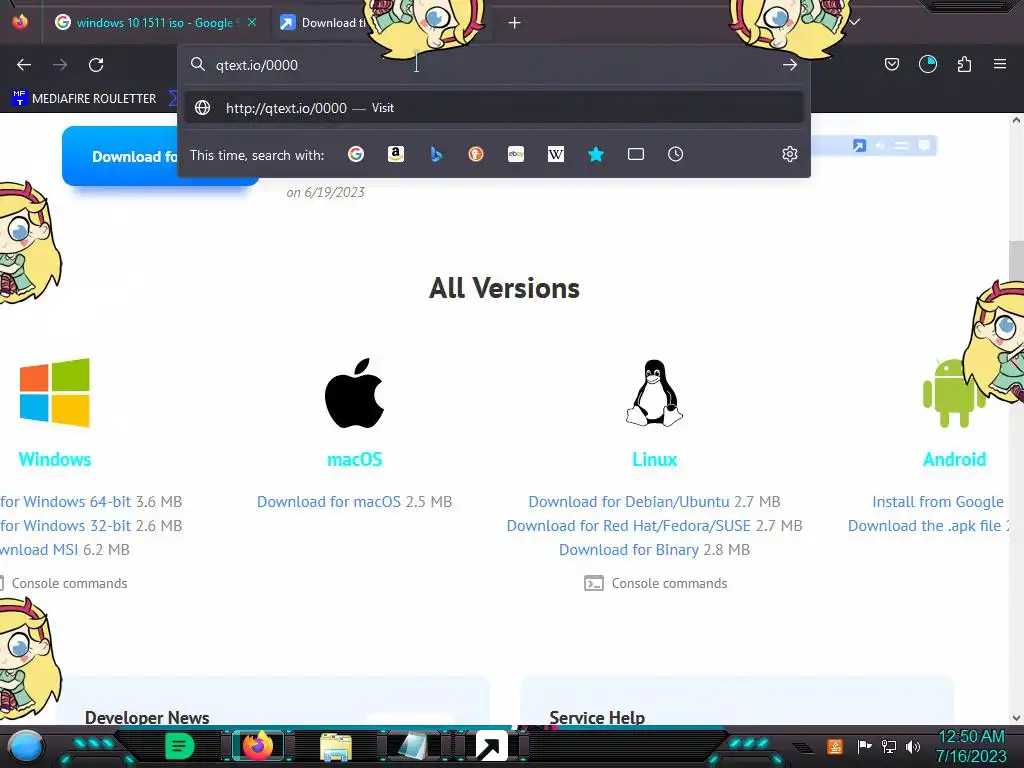Reload the current page
Image resolution: width=1024 pixels, height=768 pixels.
96,65
